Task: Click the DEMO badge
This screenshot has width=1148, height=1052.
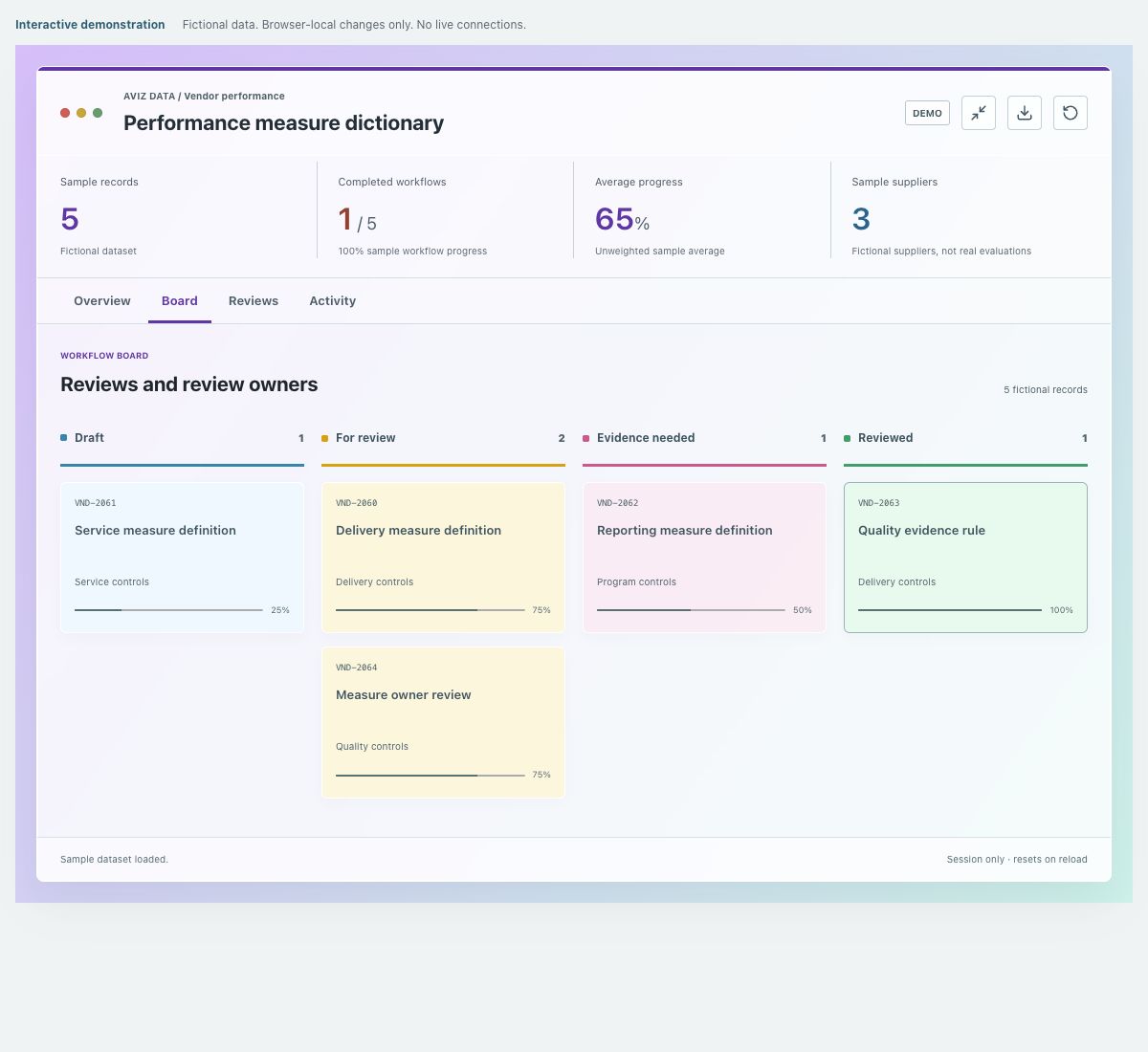Action: coord(927,113)
